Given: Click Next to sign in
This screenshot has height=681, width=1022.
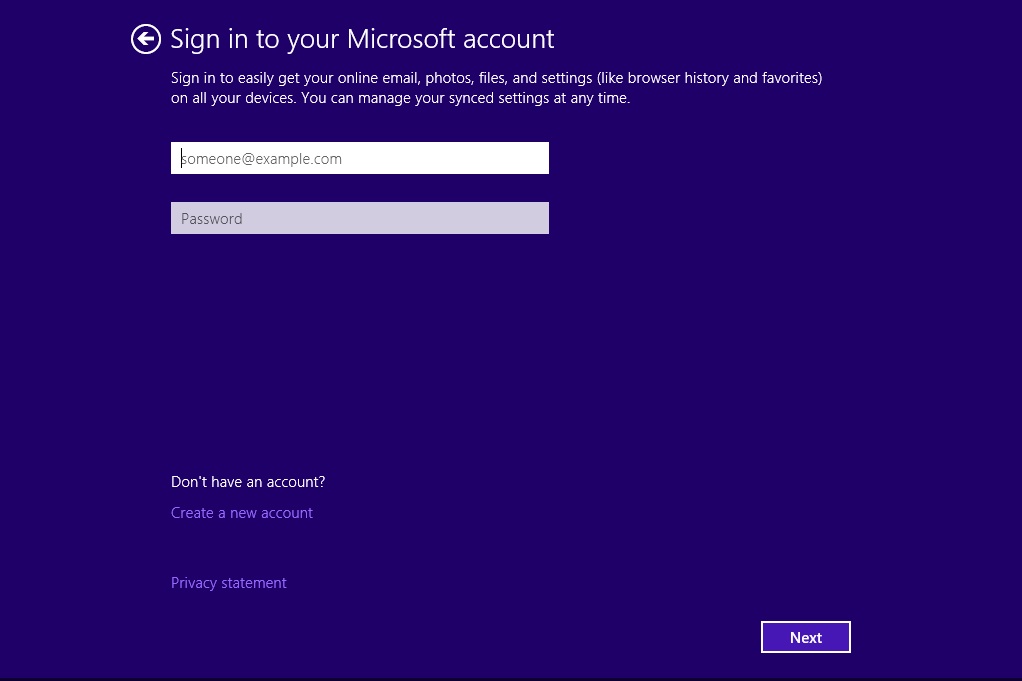Looking at the screenshot, I should 806,637.
